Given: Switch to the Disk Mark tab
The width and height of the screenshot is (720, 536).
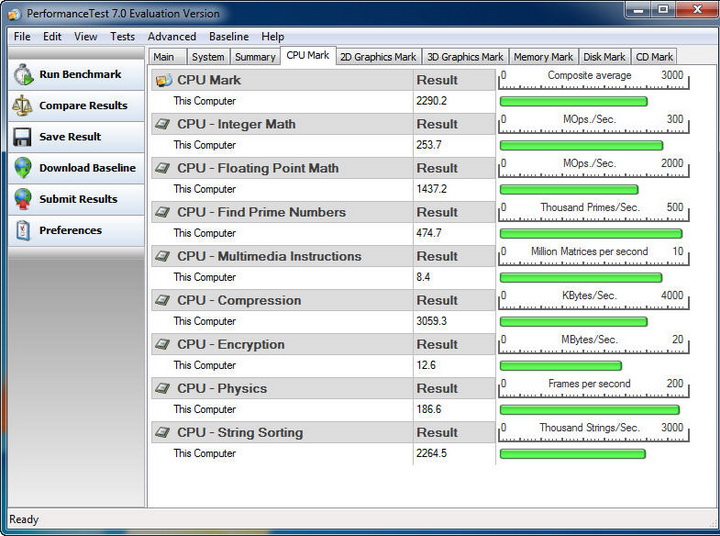Looking at the screenshot, I should point(604,57).
